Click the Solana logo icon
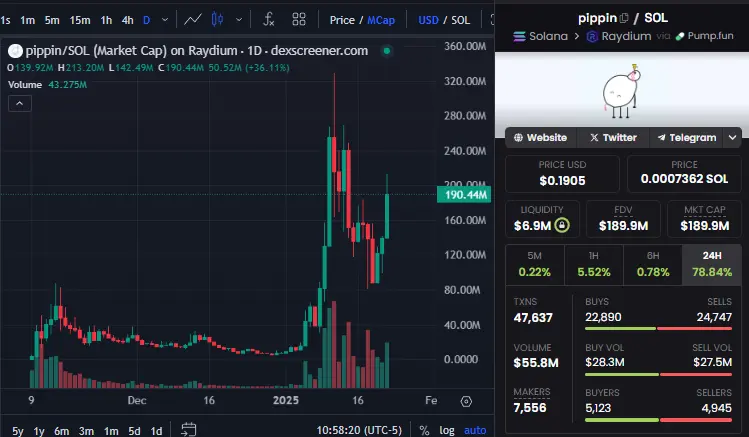Screen dimensions: 749x437 point(519,36)
